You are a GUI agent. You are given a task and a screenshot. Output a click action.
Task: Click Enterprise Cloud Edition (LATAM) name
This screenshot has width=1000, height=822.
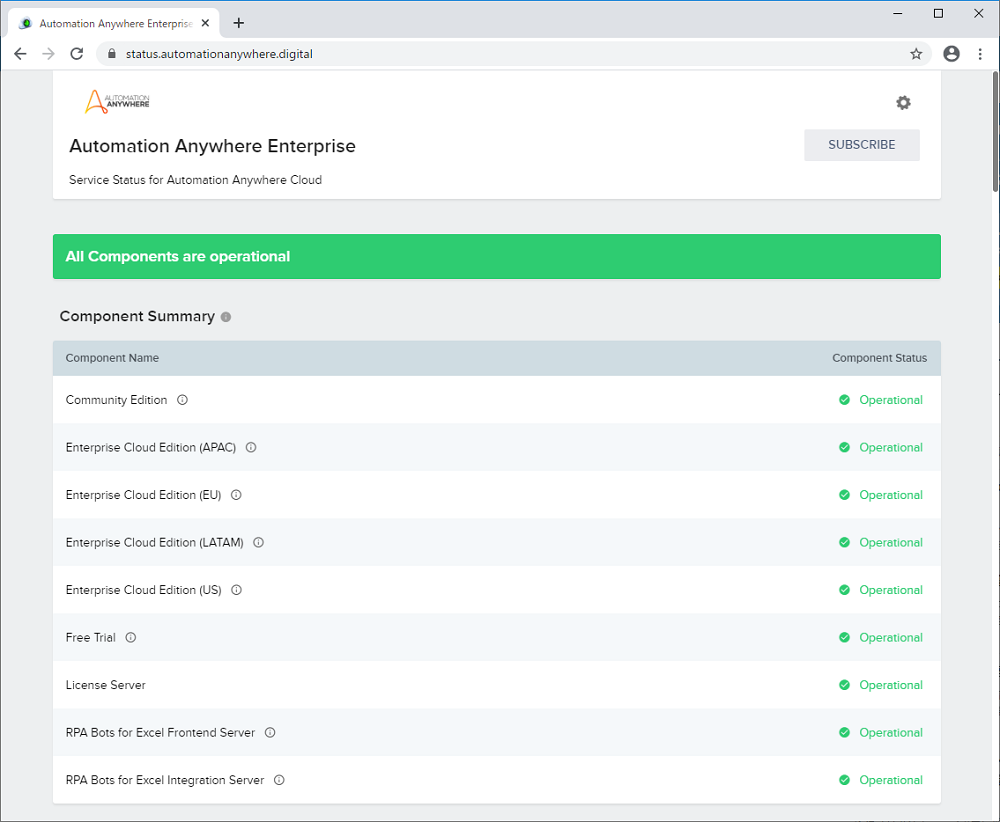(x=154, y=543)
